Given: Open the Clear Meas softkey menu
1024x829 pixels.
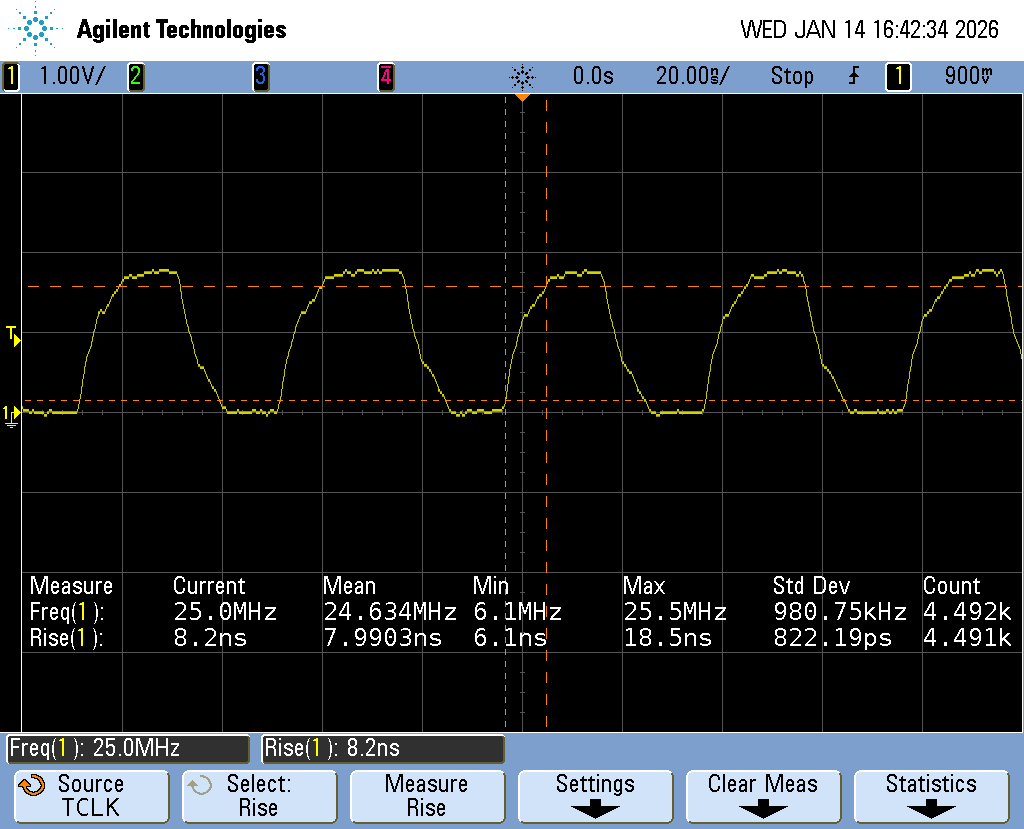Looking at the screenshot, I should (x=762, y=796).
